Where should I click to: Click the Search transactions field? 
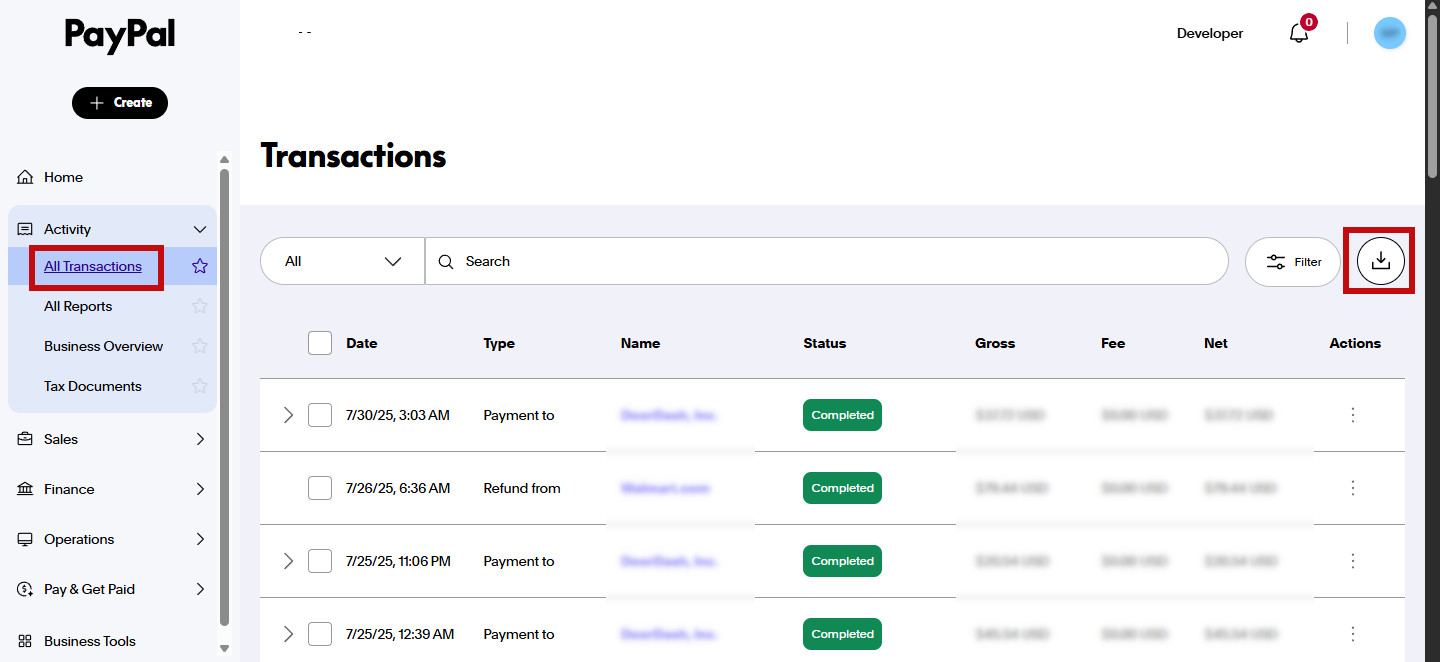coord(826,261)
